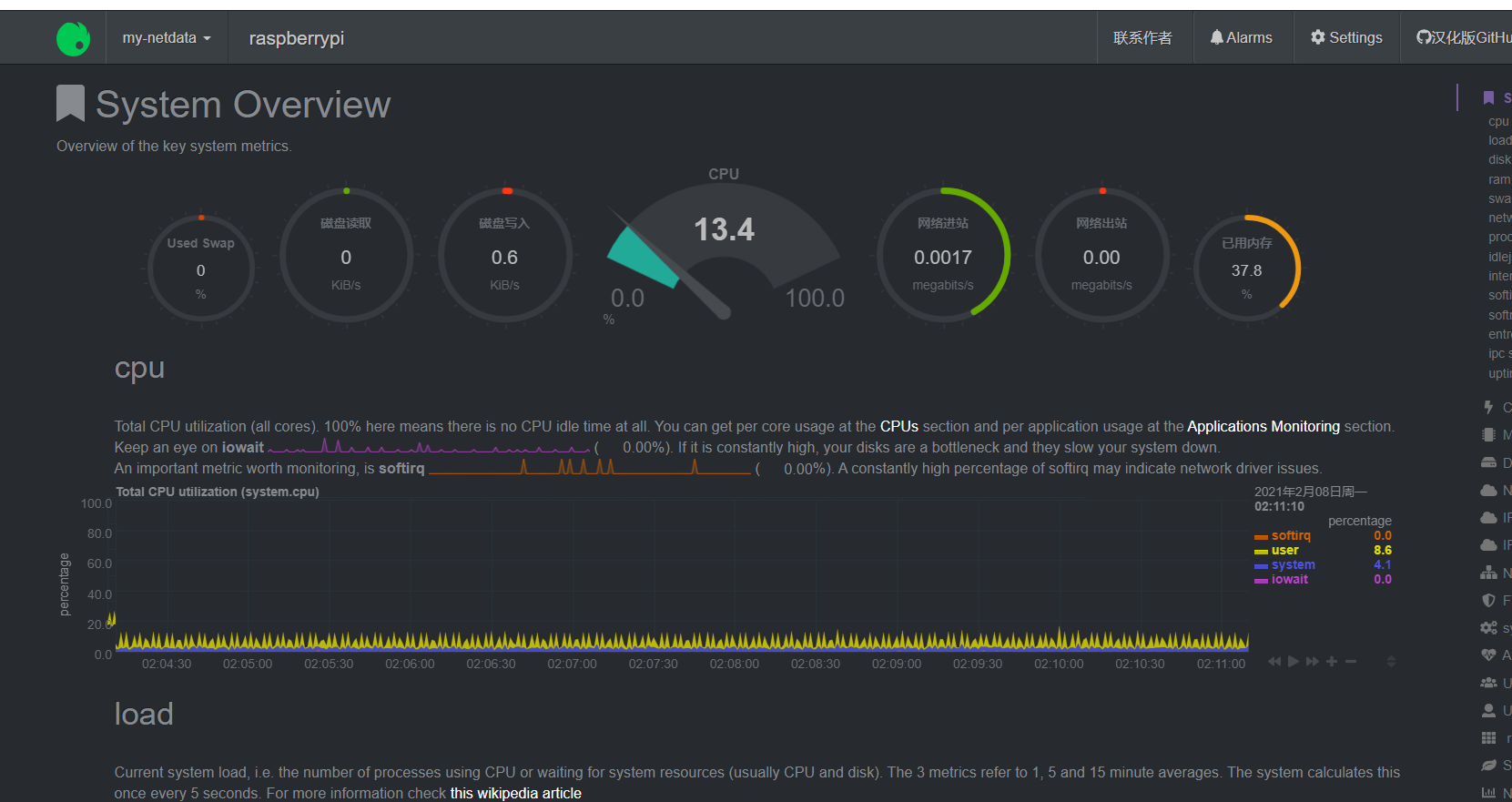Jump to cpu in sidebar list
Viewport: 1512px width, 802px height.
[1497, 121]
